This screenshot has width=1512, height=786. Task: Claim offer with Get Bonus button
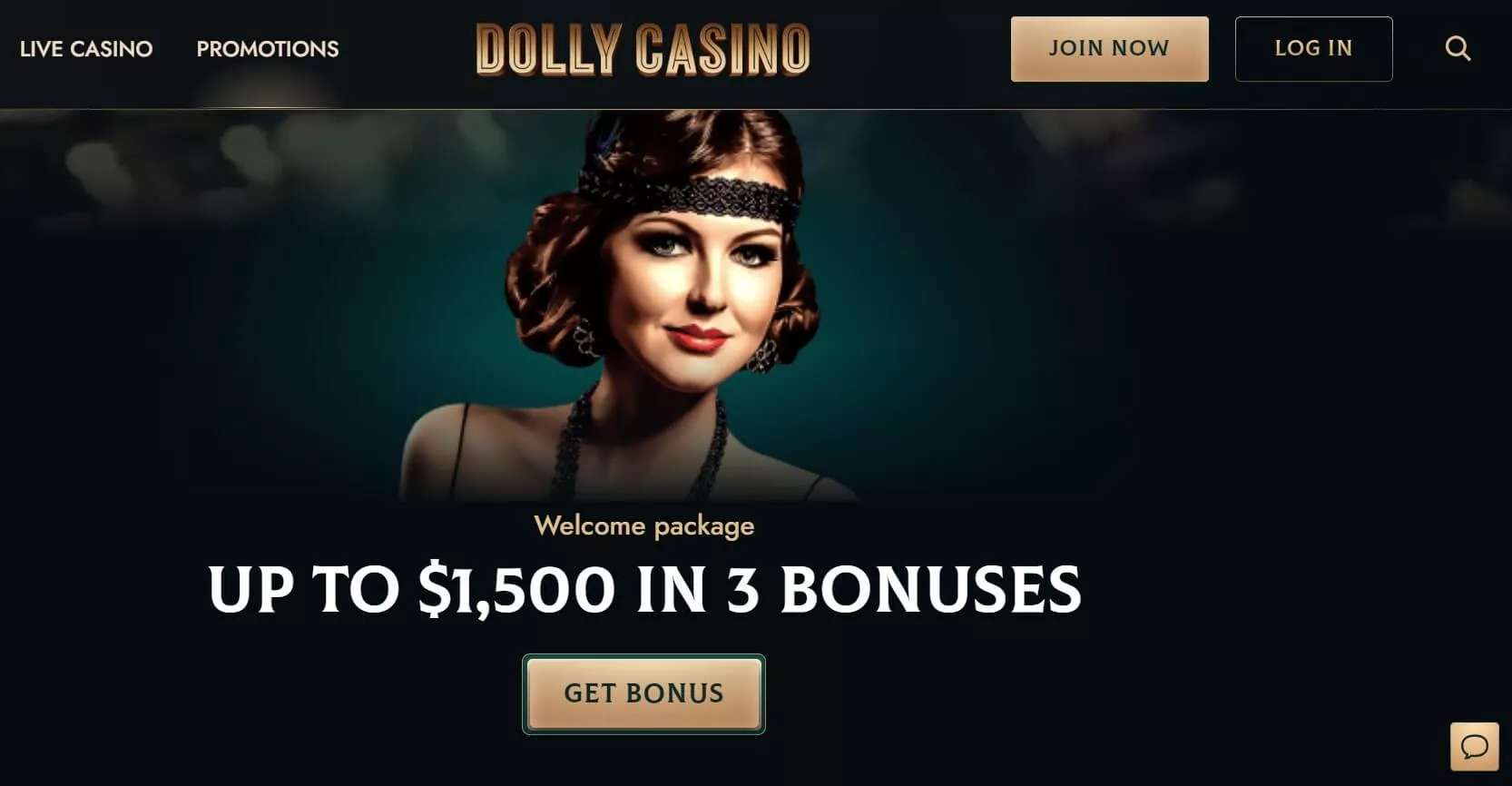[x=643, y=693]
